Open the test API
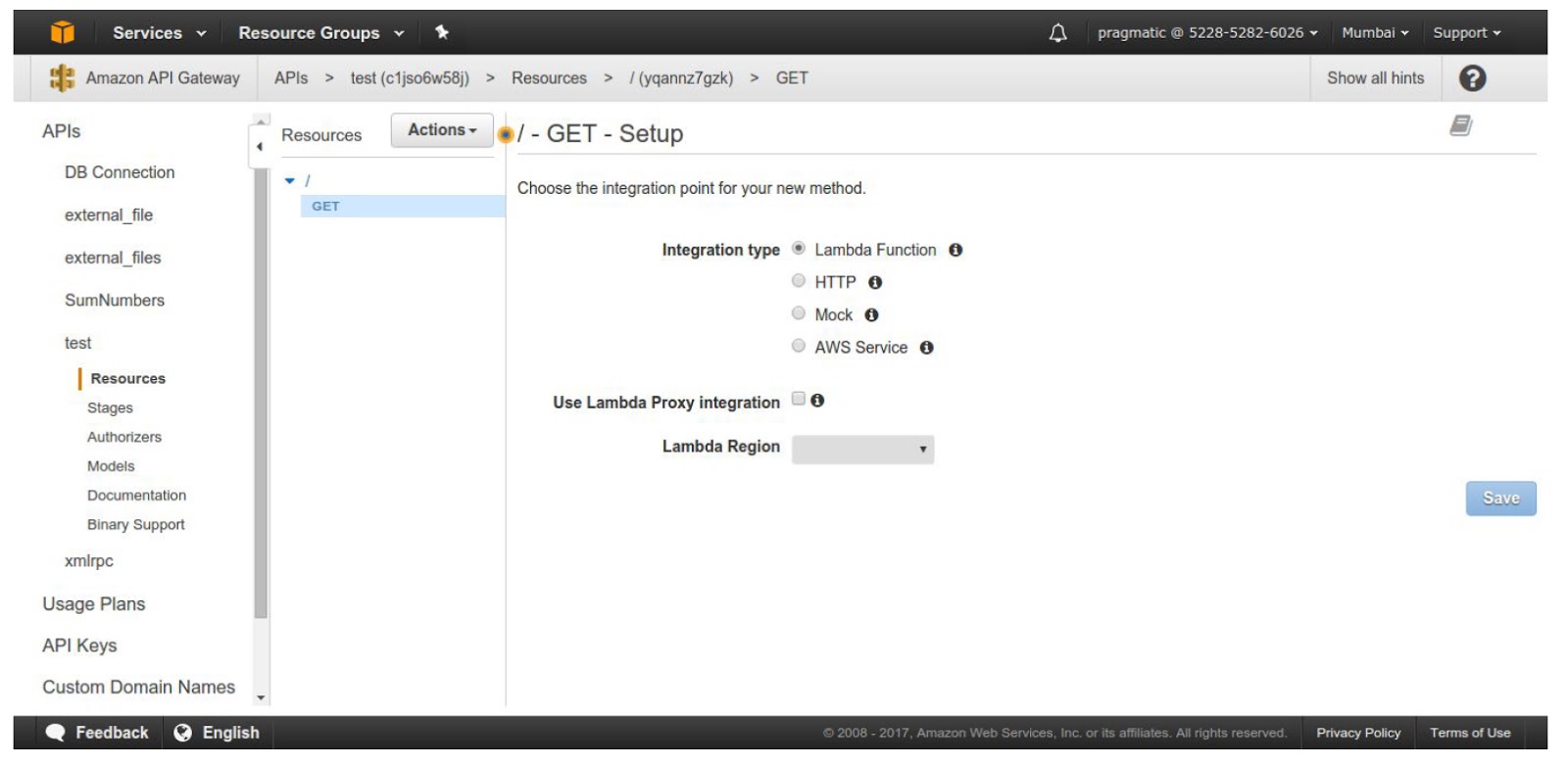Image resolution: width=1568 pixels, height=762 pixels. click(77, 343)
